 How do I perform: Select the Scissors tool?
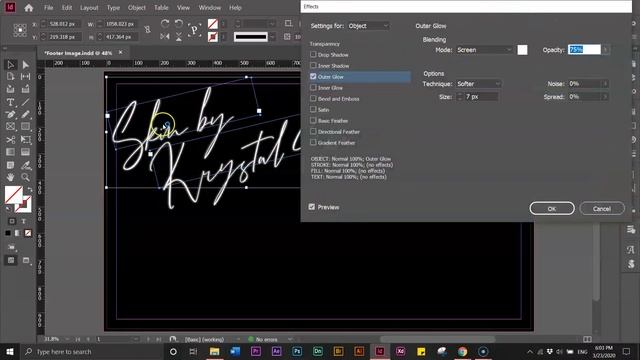tap(11, 140)
